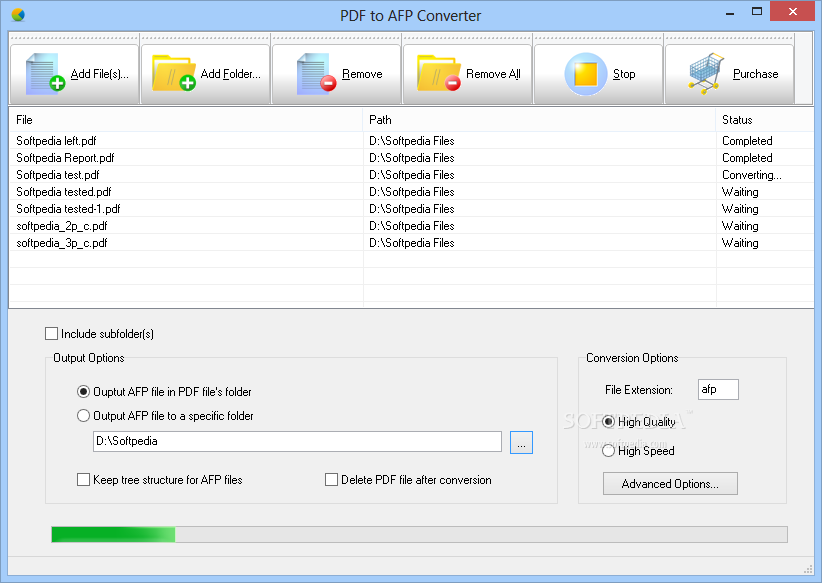822x583 pixels.
Task: Click the Add File(s) toolbar button
Action: [x=74, y=74]
